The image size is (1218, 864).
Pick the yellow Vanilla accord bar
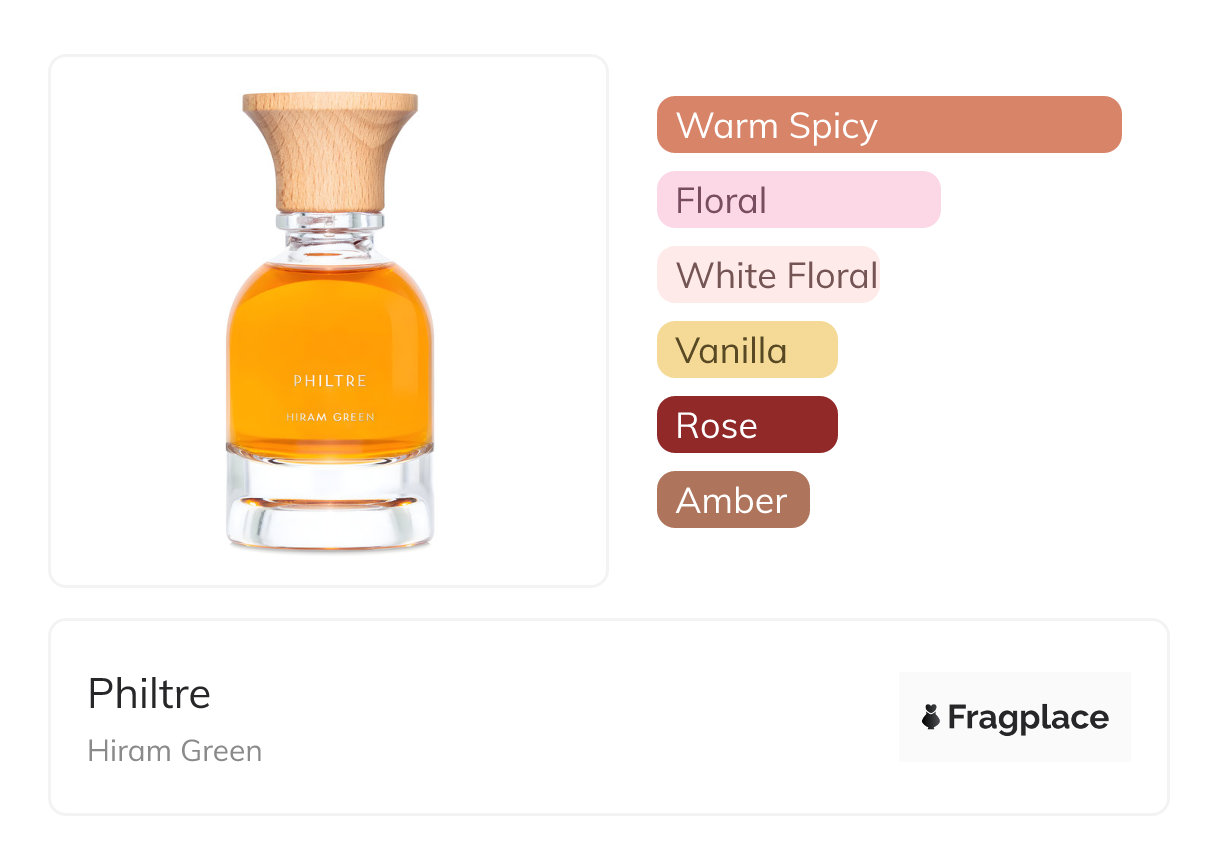[x=746, y=350]
